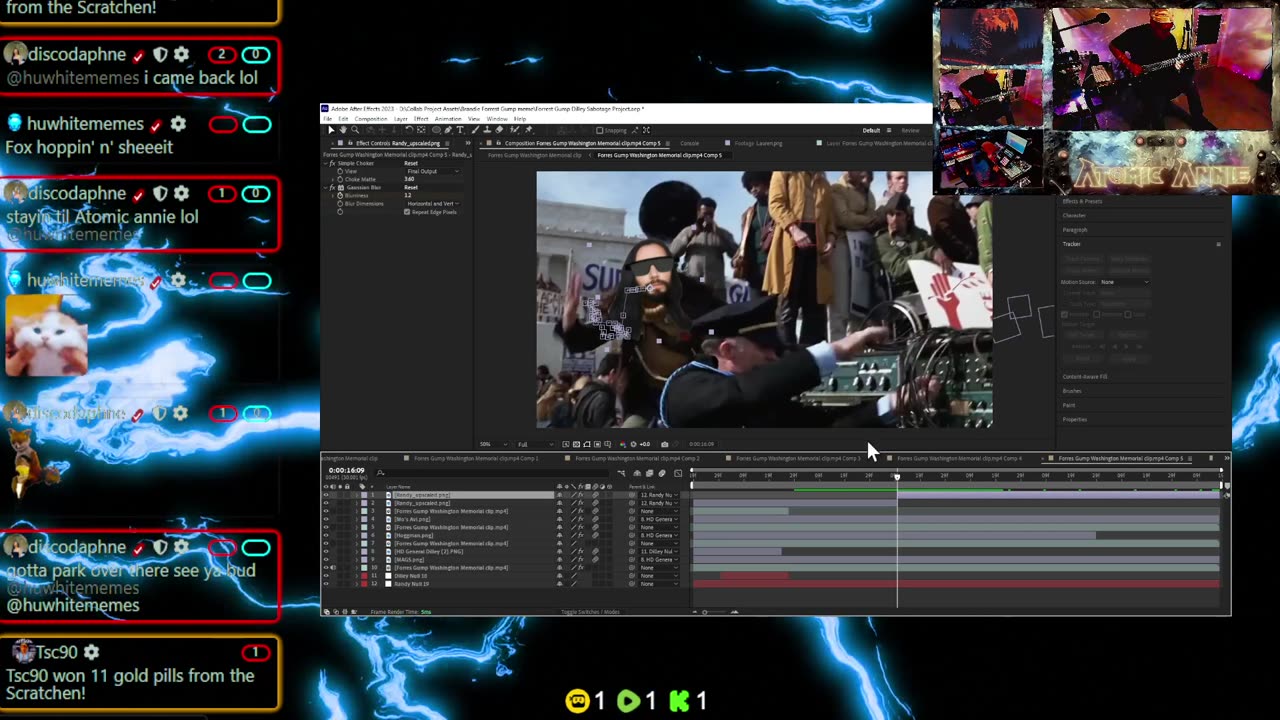Click the second icon at timeline bottom-left
The image size is (1280, 720).
pyautogui.click(x=336, y=612)
